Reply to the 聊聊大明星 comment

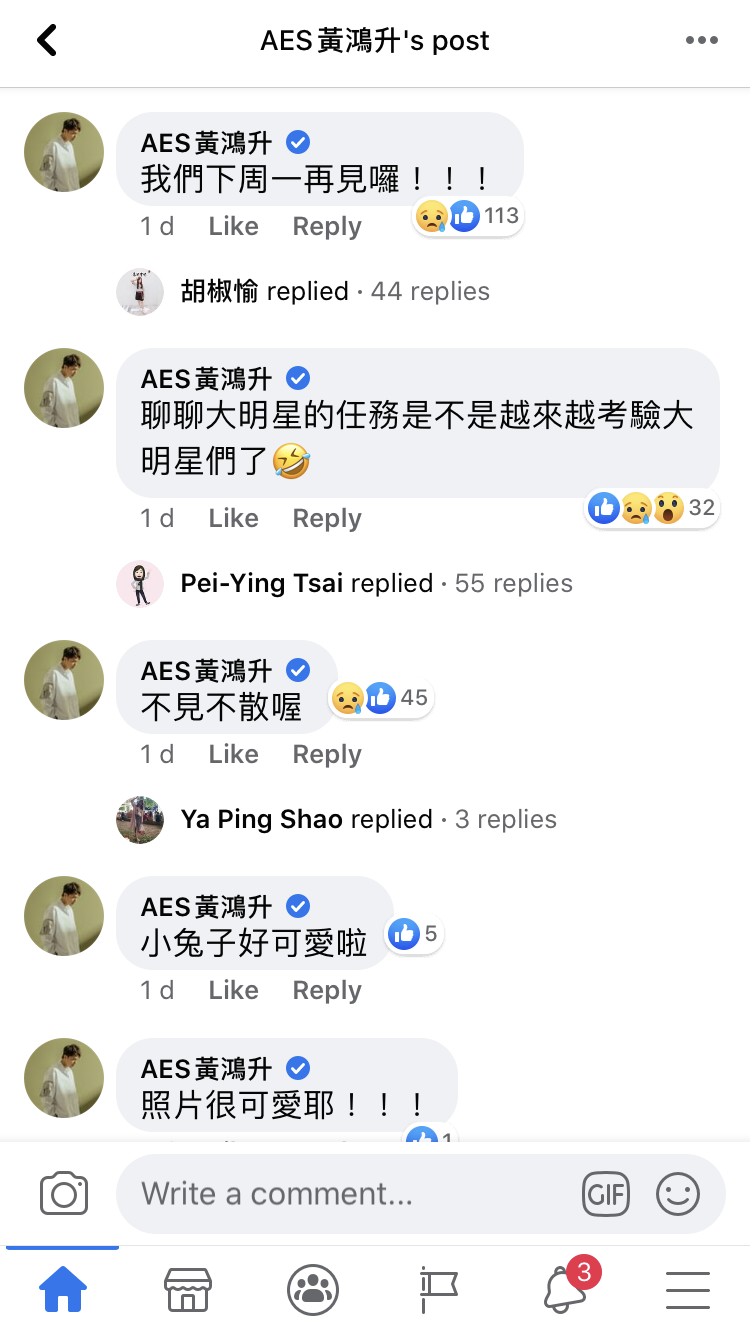pyautogui.click(x=326, y=519)
